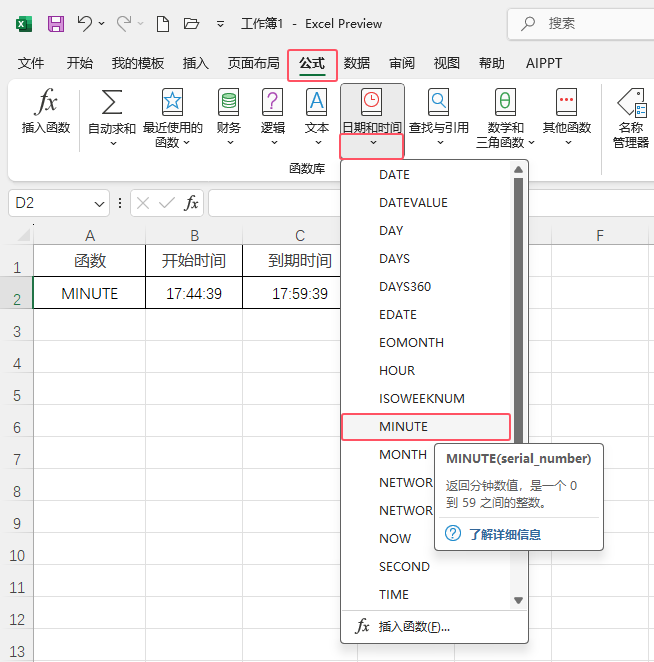654x662 pixels.
Task: Switch to the 开始 tab
Action: coord(79,63)
